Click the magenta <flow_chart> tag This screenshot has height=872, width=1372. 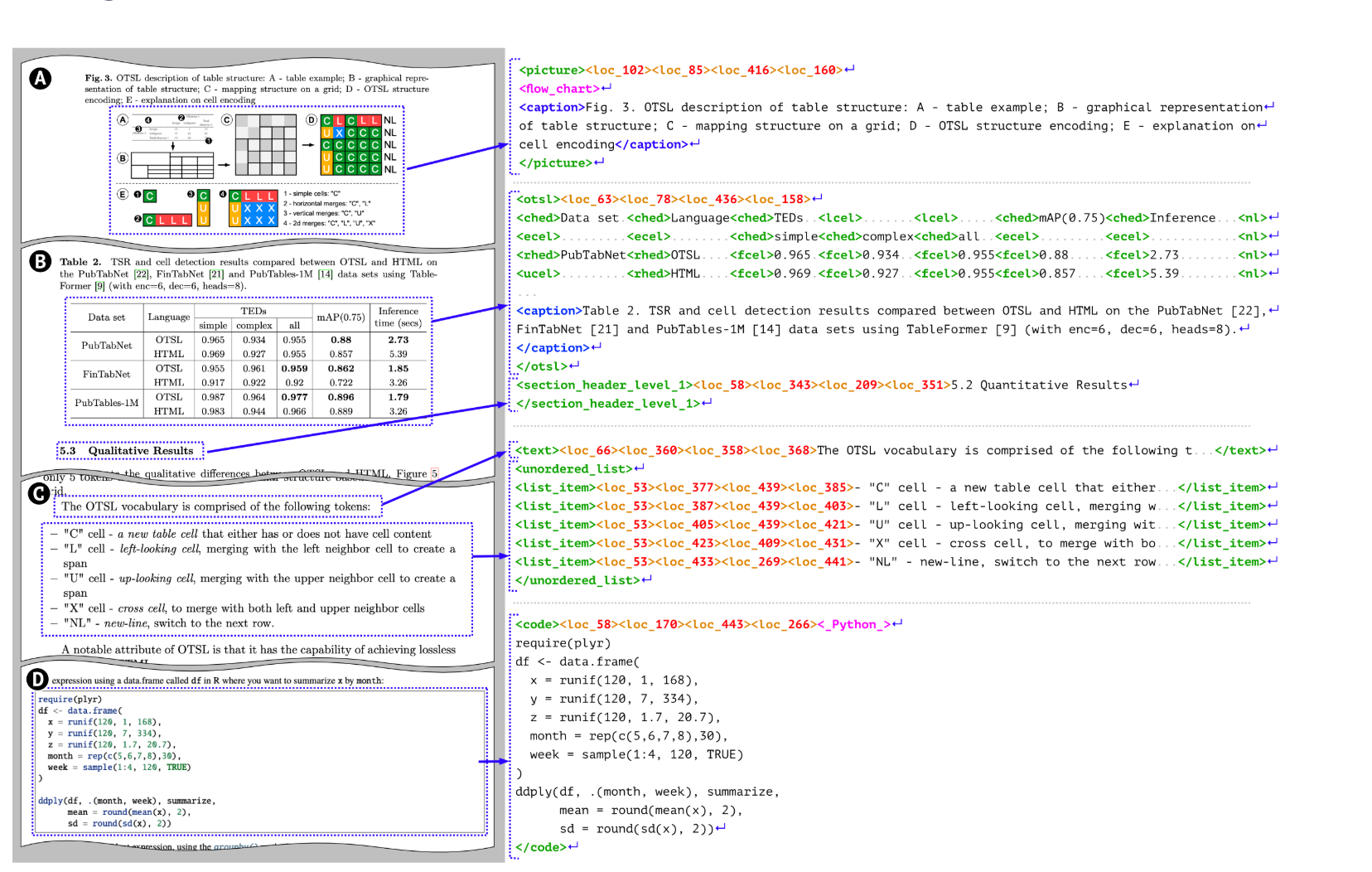(x=559, y=89)
